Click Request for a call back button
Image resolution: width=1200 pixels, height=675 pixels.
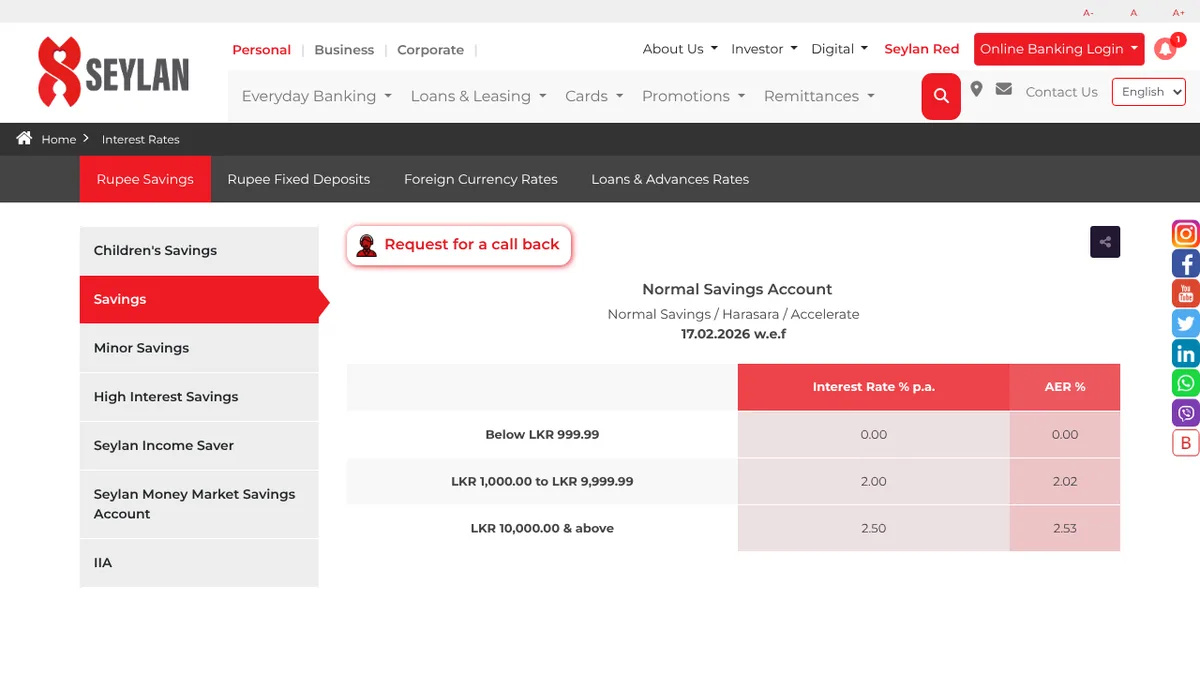pyautogui.click(x=459, y=245)
